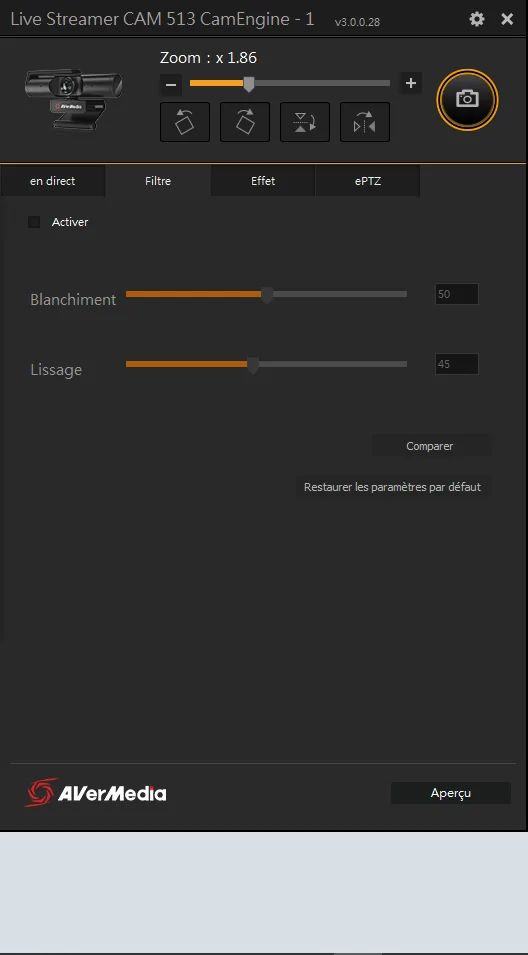The height and width of the screenshot is (955, 528).
Task: Take a snapshot with the camera button
Action: tap(467, 99)
